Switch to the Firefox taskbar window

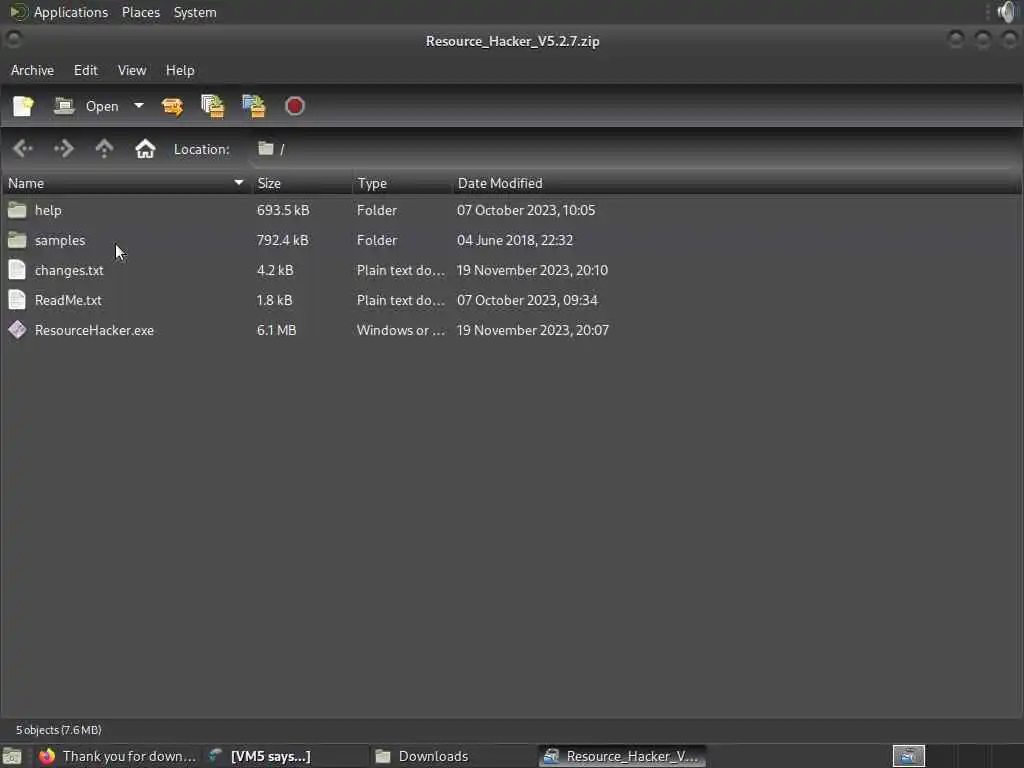[118, 756]
